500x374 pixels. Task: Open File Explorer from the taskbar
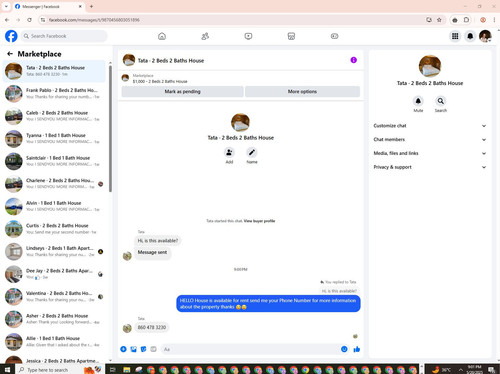click(127, 369)
